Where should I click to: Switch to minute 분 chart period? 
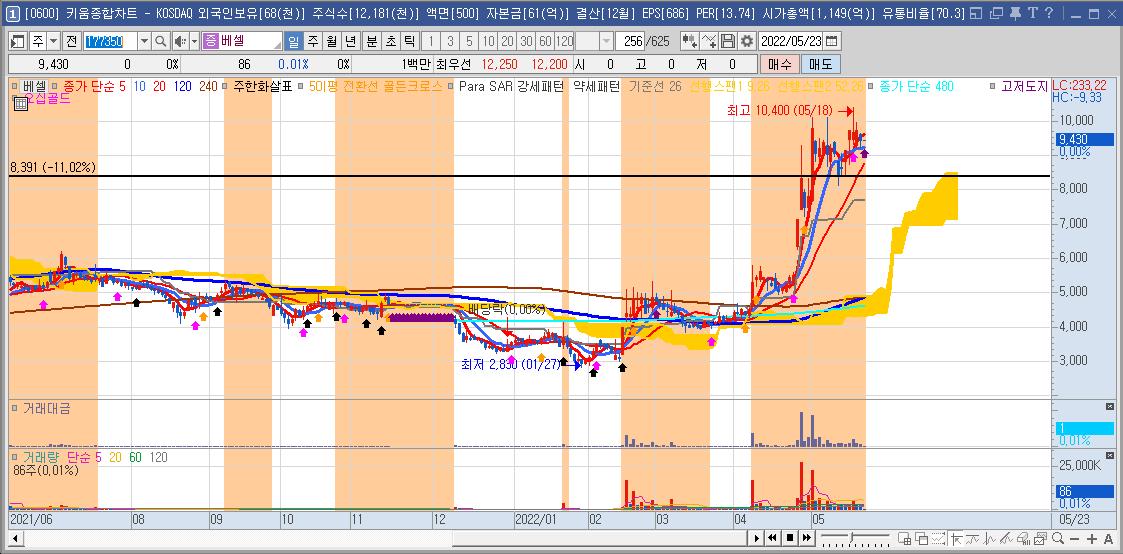point(372,42)
